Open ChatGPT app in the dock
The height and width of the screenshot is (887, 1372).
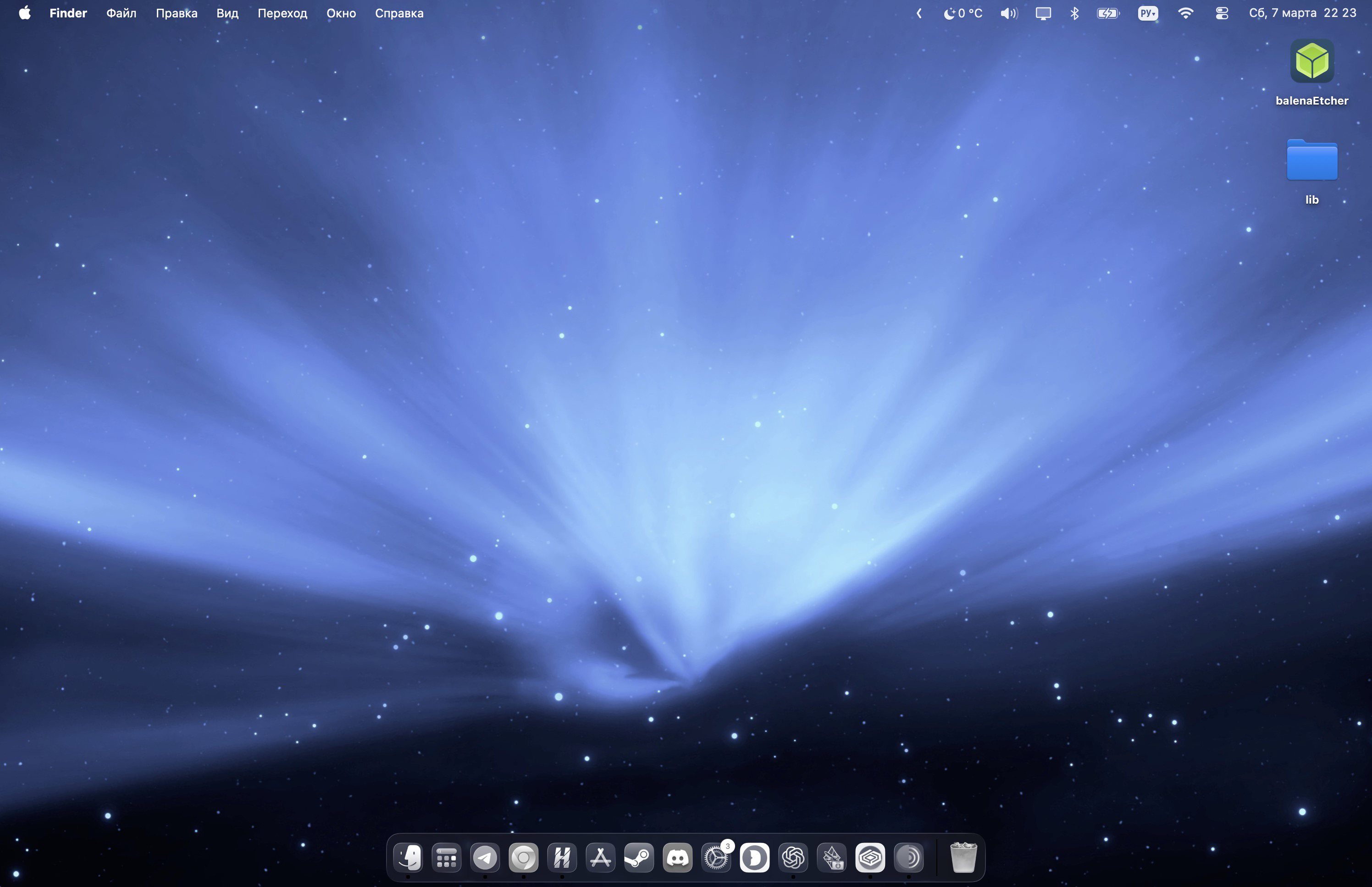793,858
